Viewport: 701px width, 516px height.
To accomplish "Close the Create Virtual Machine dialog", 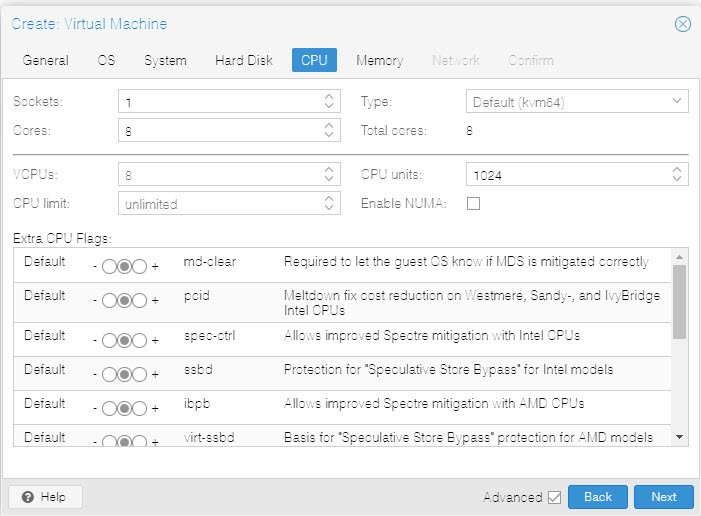I will 682,24.
